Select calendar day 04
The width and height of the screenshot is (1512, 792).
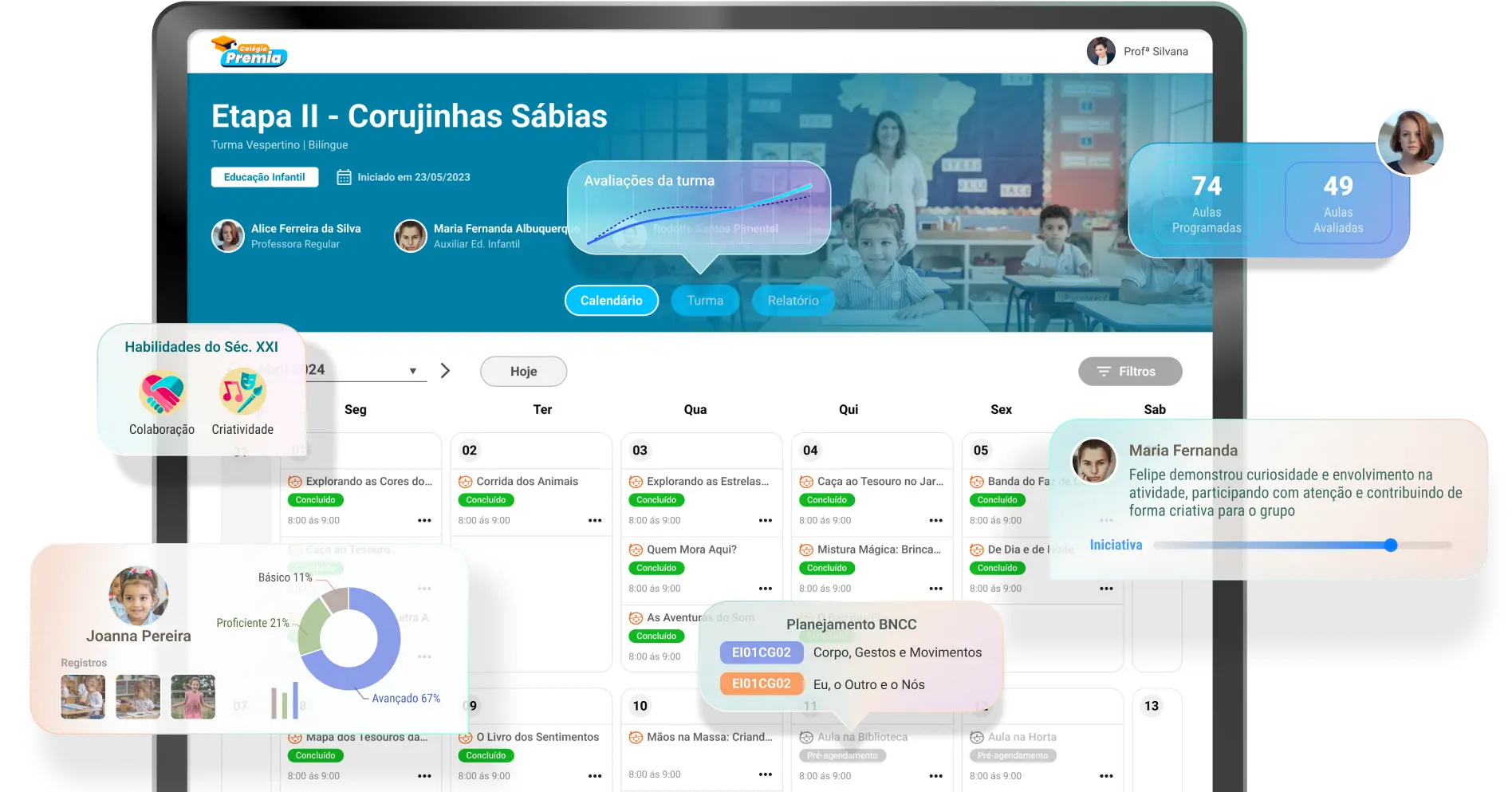(810, 451)
